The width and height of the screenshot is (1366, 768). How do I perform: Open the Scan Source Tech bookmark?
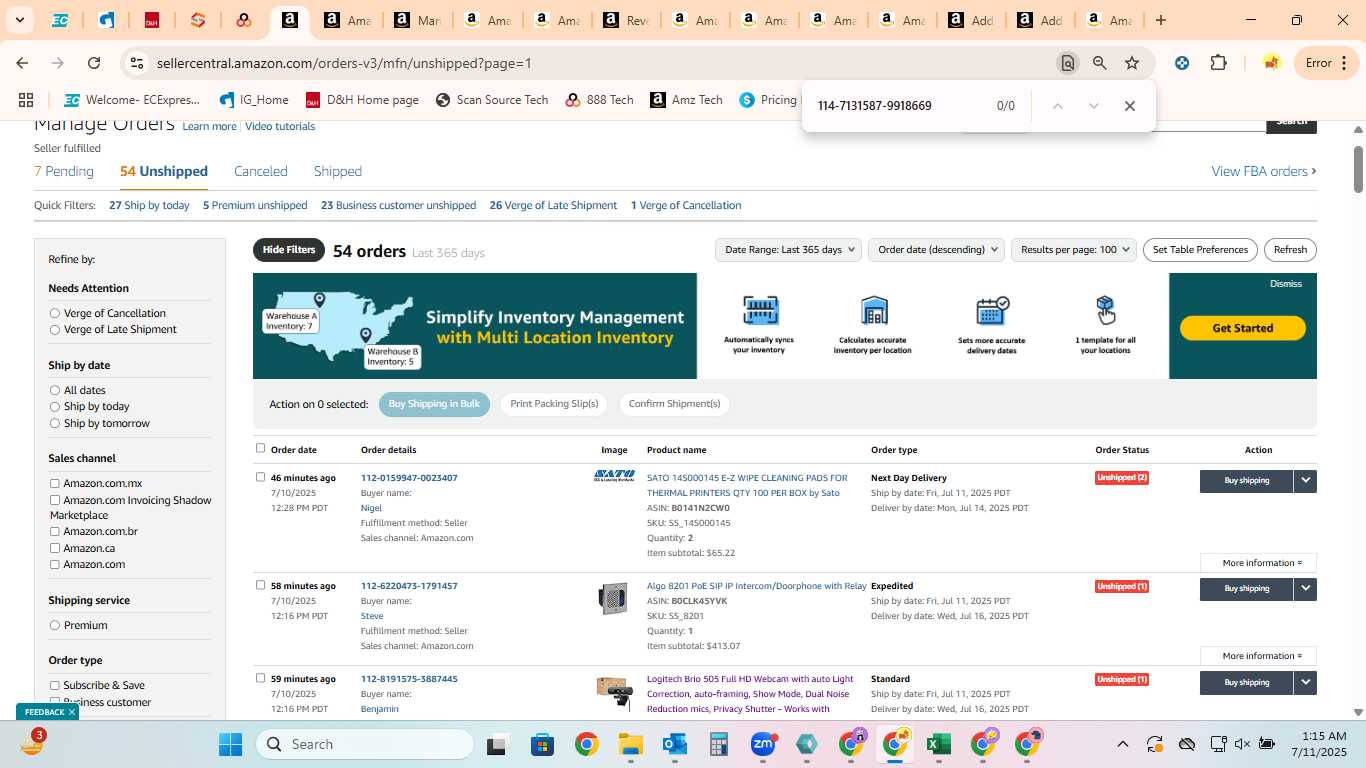coord(492,100)
